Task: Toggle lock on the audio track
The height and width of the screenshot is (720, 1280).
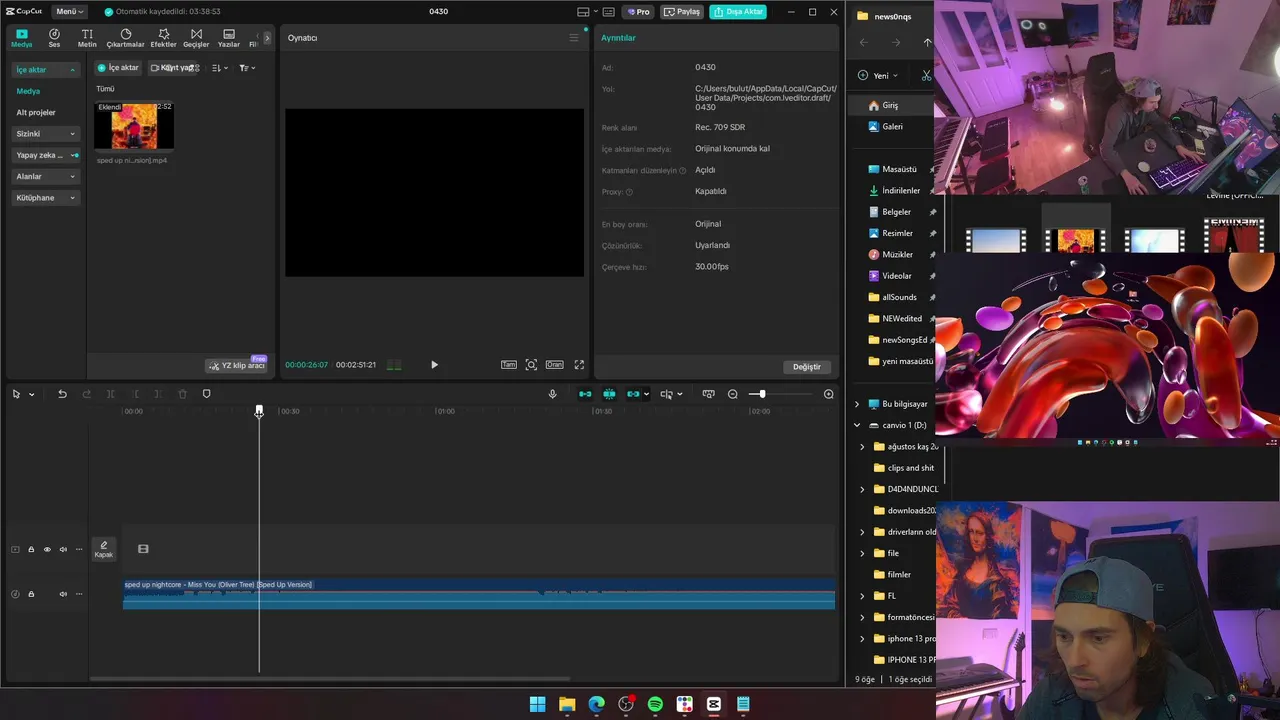Action: coord(31,594)
